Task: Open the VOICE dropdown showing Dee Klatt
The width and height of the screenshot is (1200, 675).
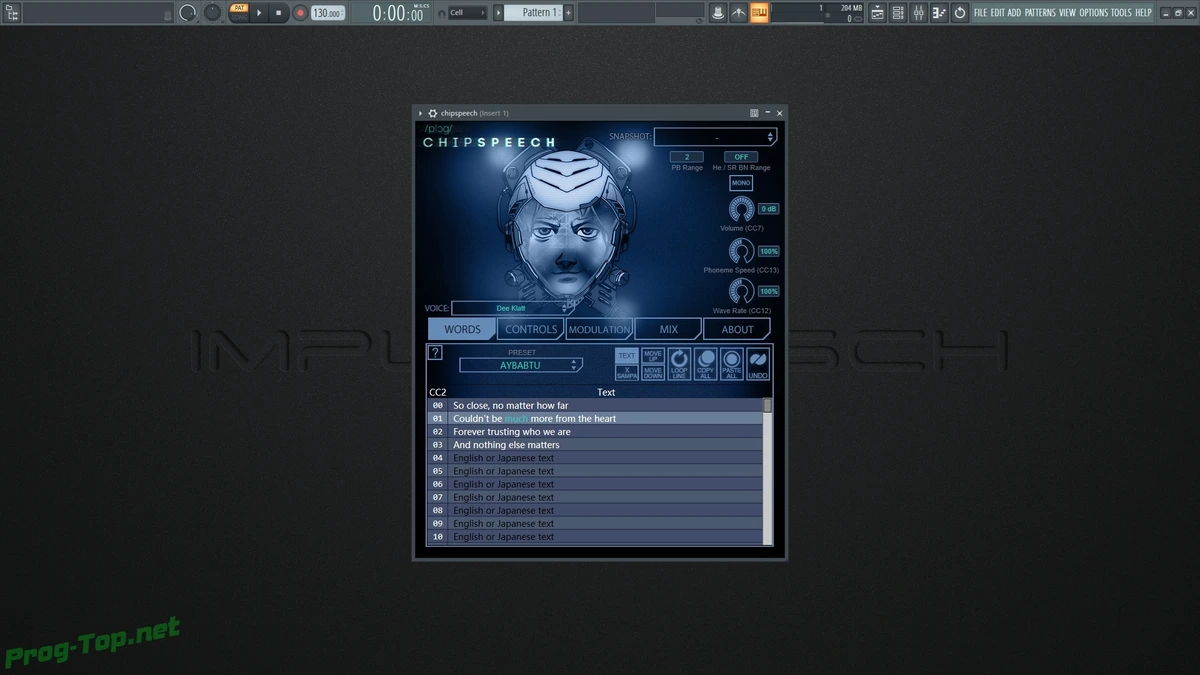Action: (x=512, y=308)
